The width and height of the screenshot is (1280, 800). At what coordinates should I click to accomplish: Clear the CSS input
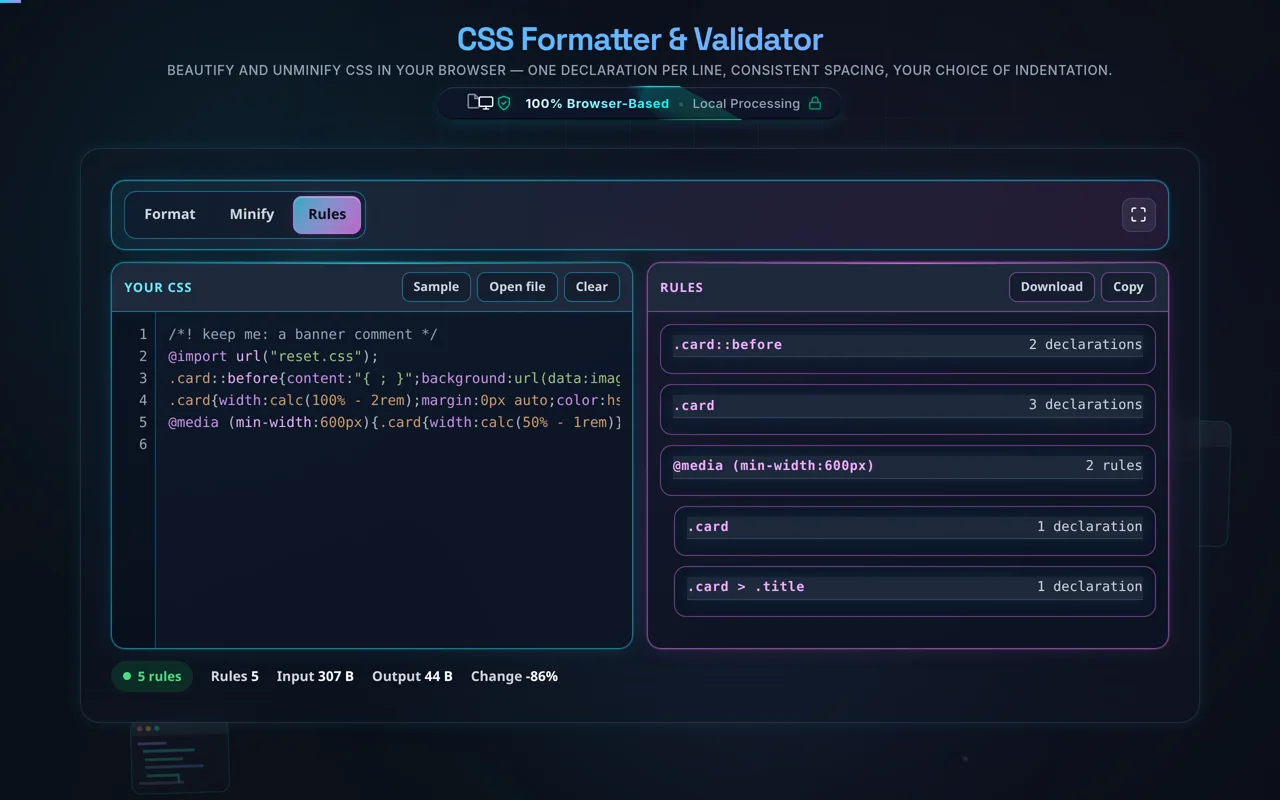592,287
